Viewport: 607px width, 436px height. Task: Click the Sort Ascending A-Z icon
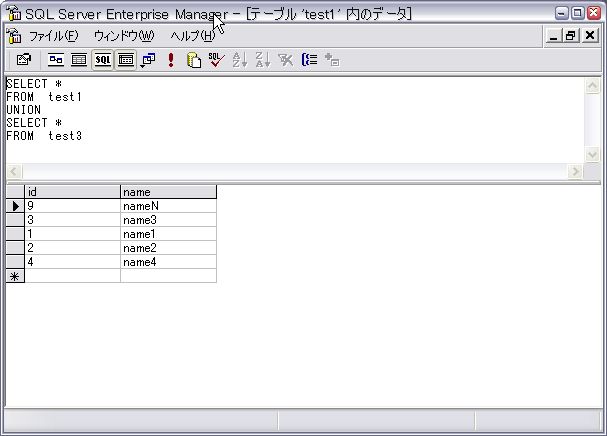(240, 60)
